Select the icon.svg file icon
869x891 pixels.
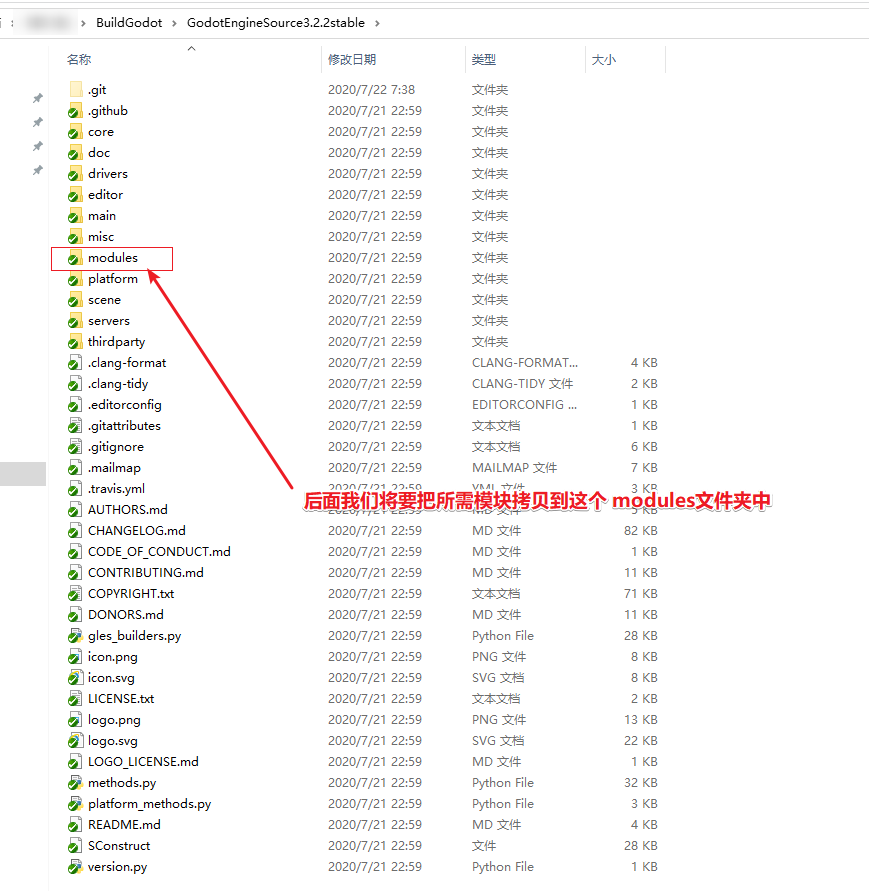(75, 677)
